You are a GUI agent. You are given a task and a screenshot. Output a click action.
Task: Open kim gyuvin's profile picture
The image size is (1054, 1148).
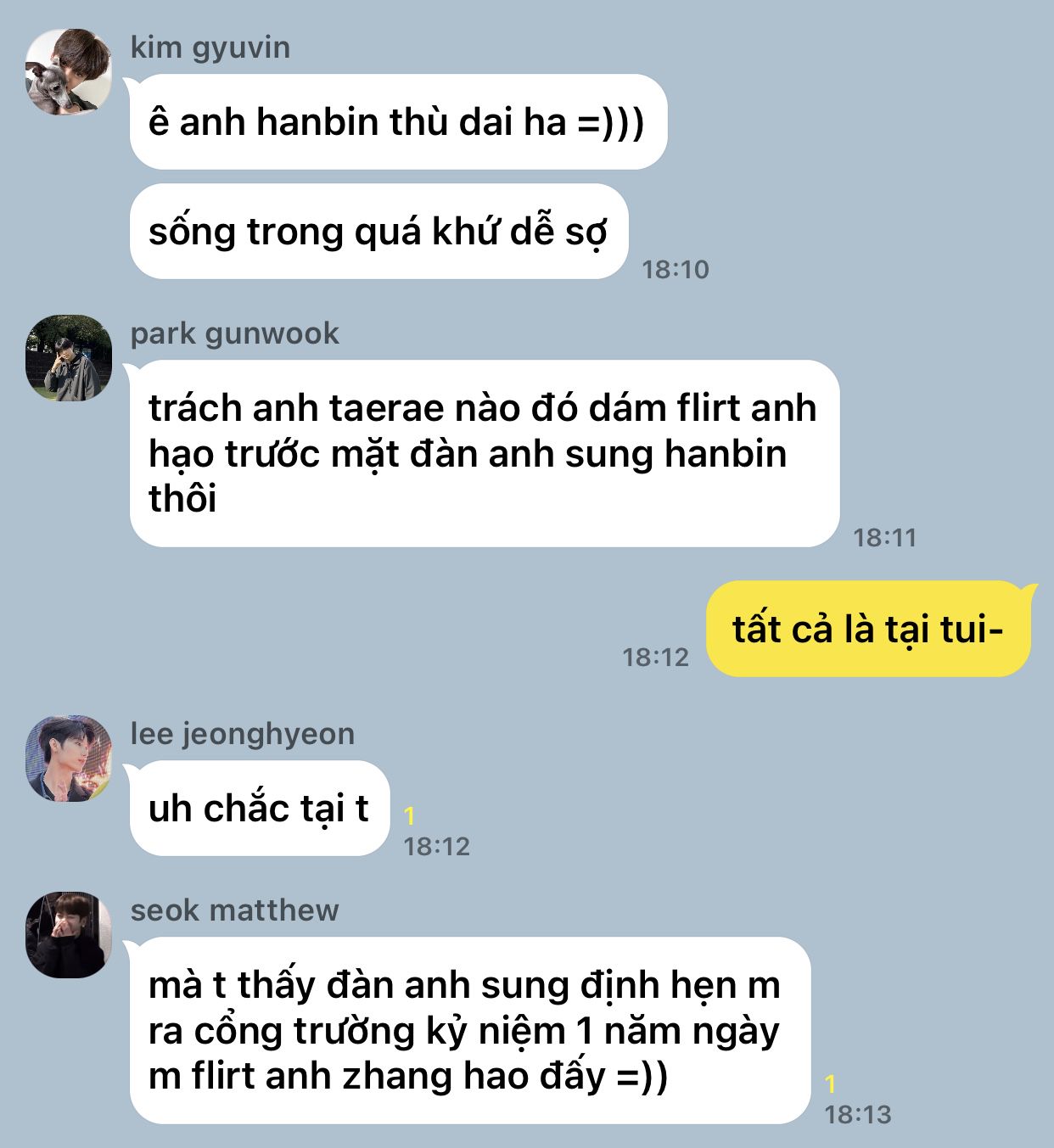[x=69, y=71]
